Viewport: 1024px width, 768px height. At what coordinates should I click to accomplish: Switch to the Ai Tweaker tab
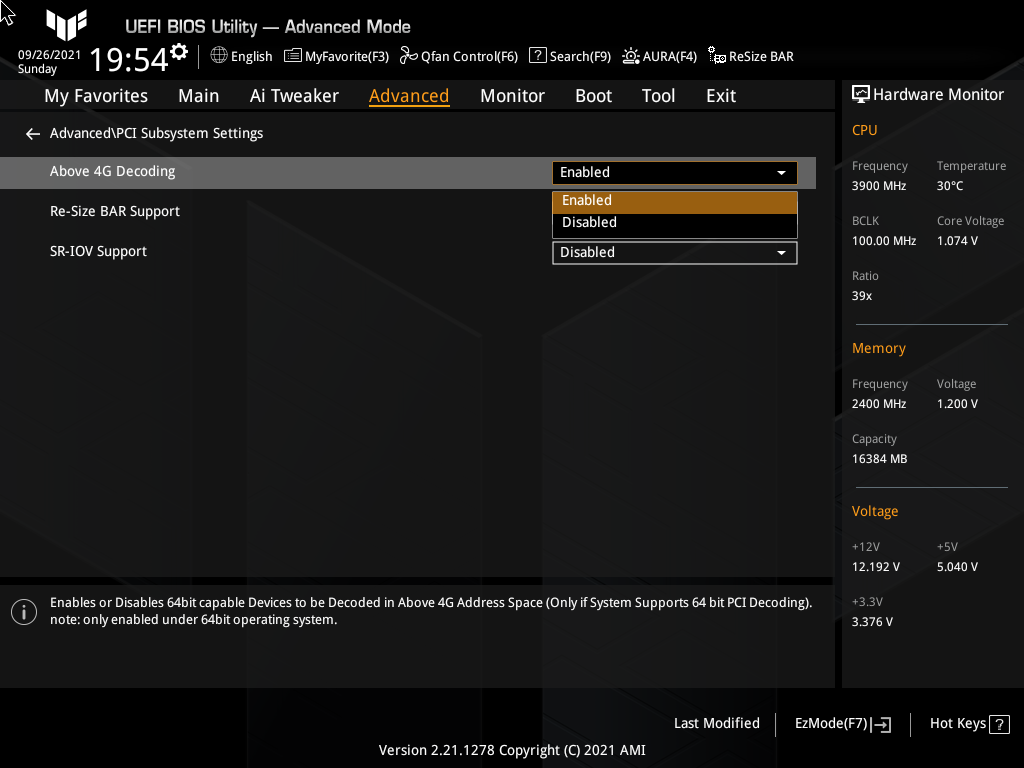pos(294,95)
